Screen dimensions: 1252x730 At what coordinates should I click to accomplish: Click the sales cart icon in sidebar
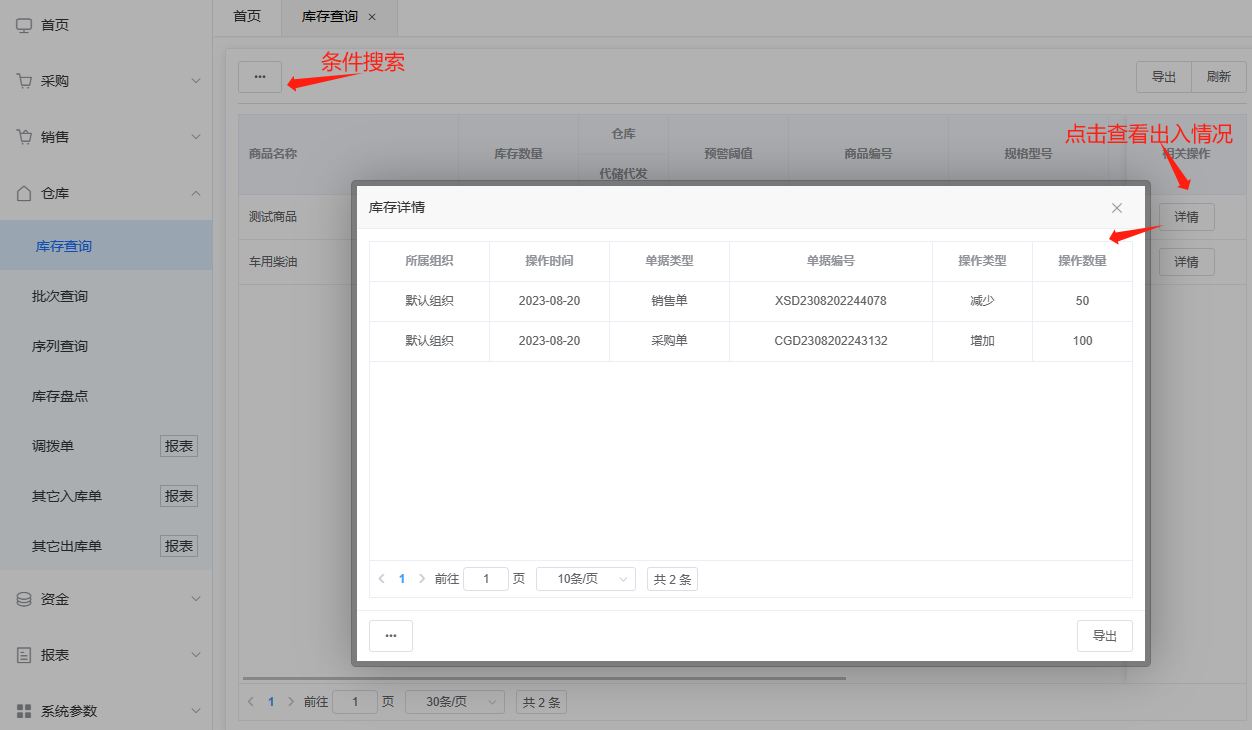(x=24, y=137)
